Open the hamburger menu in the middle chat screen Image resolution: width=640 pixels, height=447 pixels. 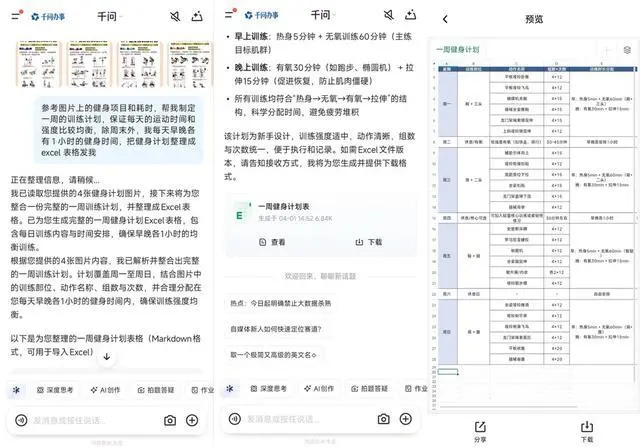pos(231,14)
